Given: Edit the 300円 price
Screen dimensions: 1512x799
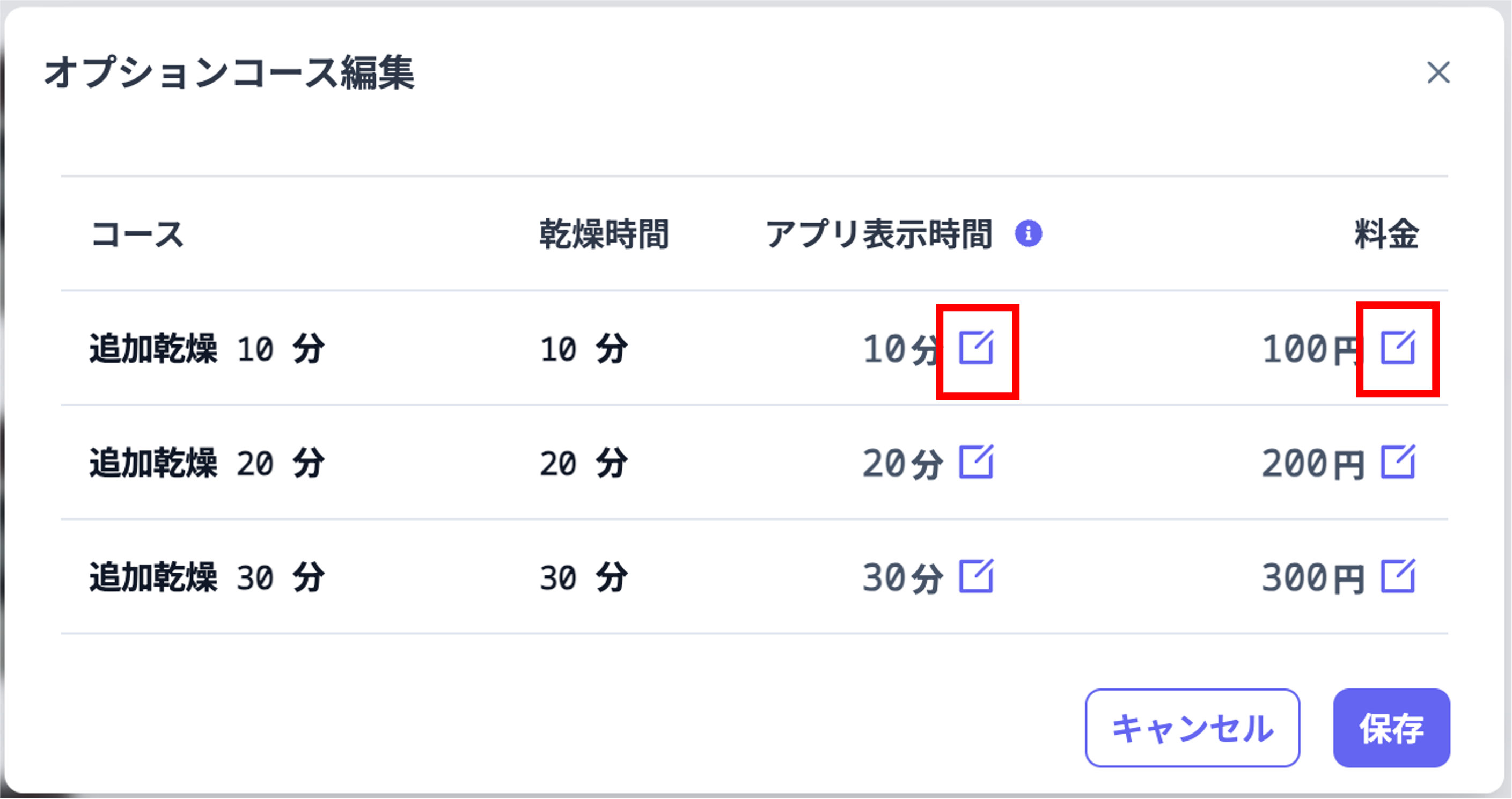Looking at the screenshot, I should 1398,576.
